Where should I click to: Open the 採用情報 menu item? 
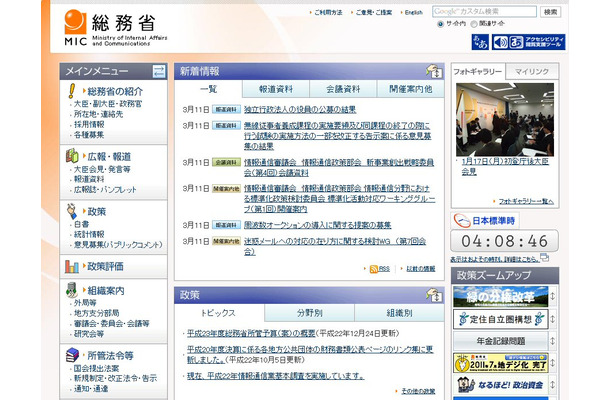click(89, 125)
